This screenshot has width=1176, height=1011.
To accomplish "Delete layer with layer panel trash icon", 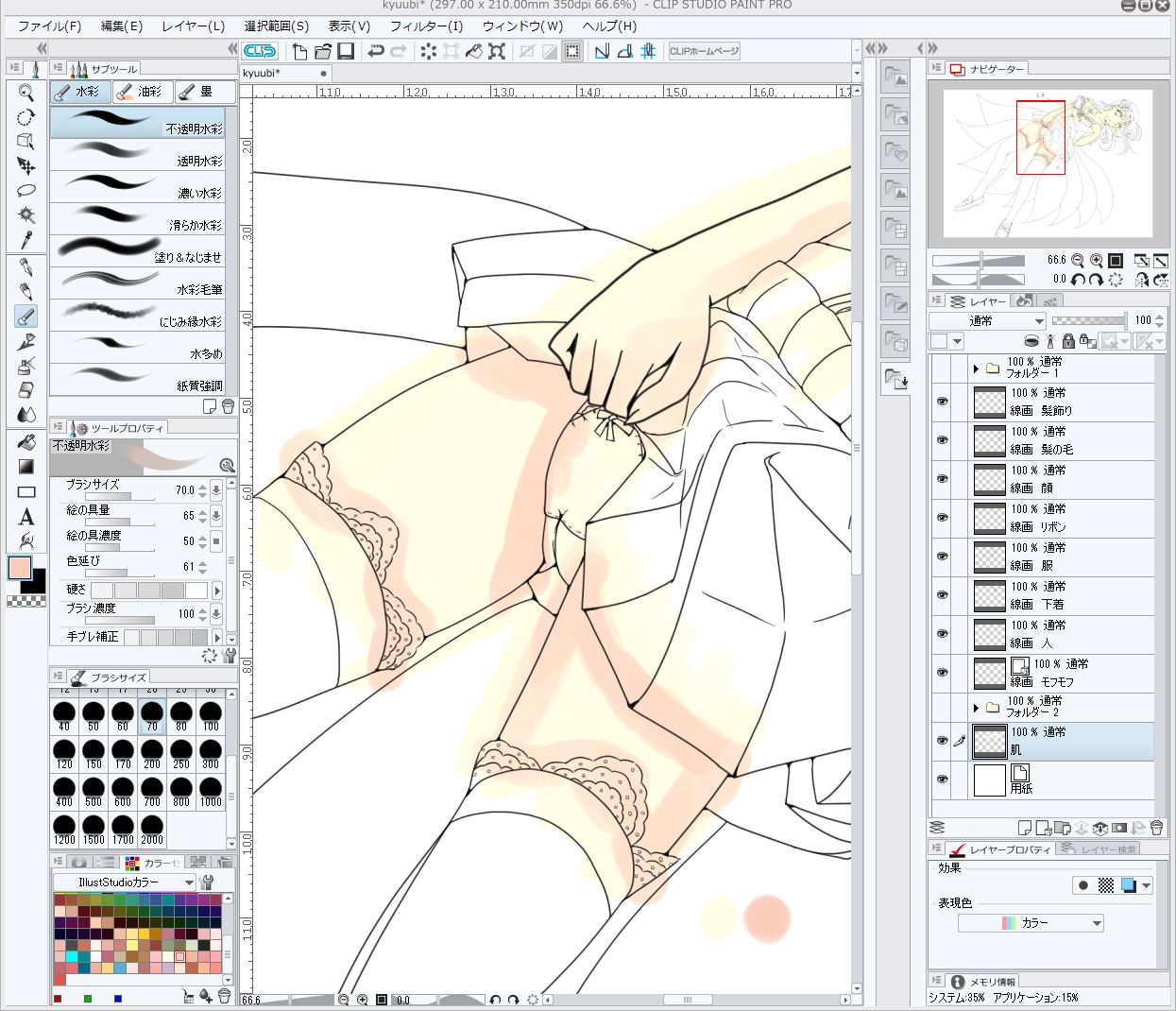I will (x=1157, y=828).
